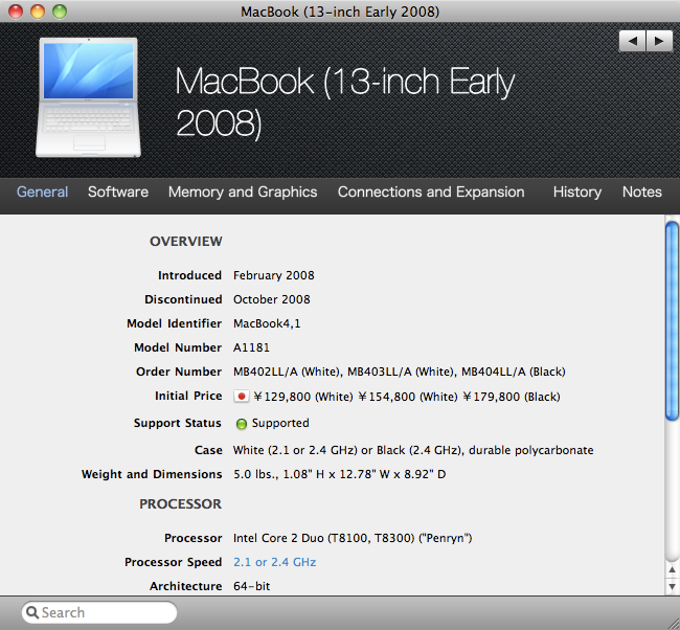Screen dimensions: 680x630
Task: Click the Discontinued label
Action: click(x=183, y=299)
